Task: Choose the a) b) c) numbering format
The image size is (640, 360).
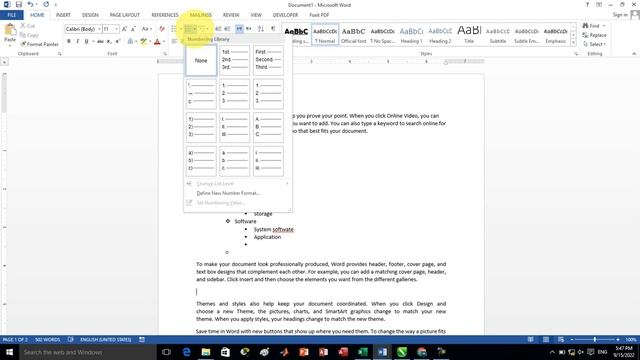Action: 201,161
